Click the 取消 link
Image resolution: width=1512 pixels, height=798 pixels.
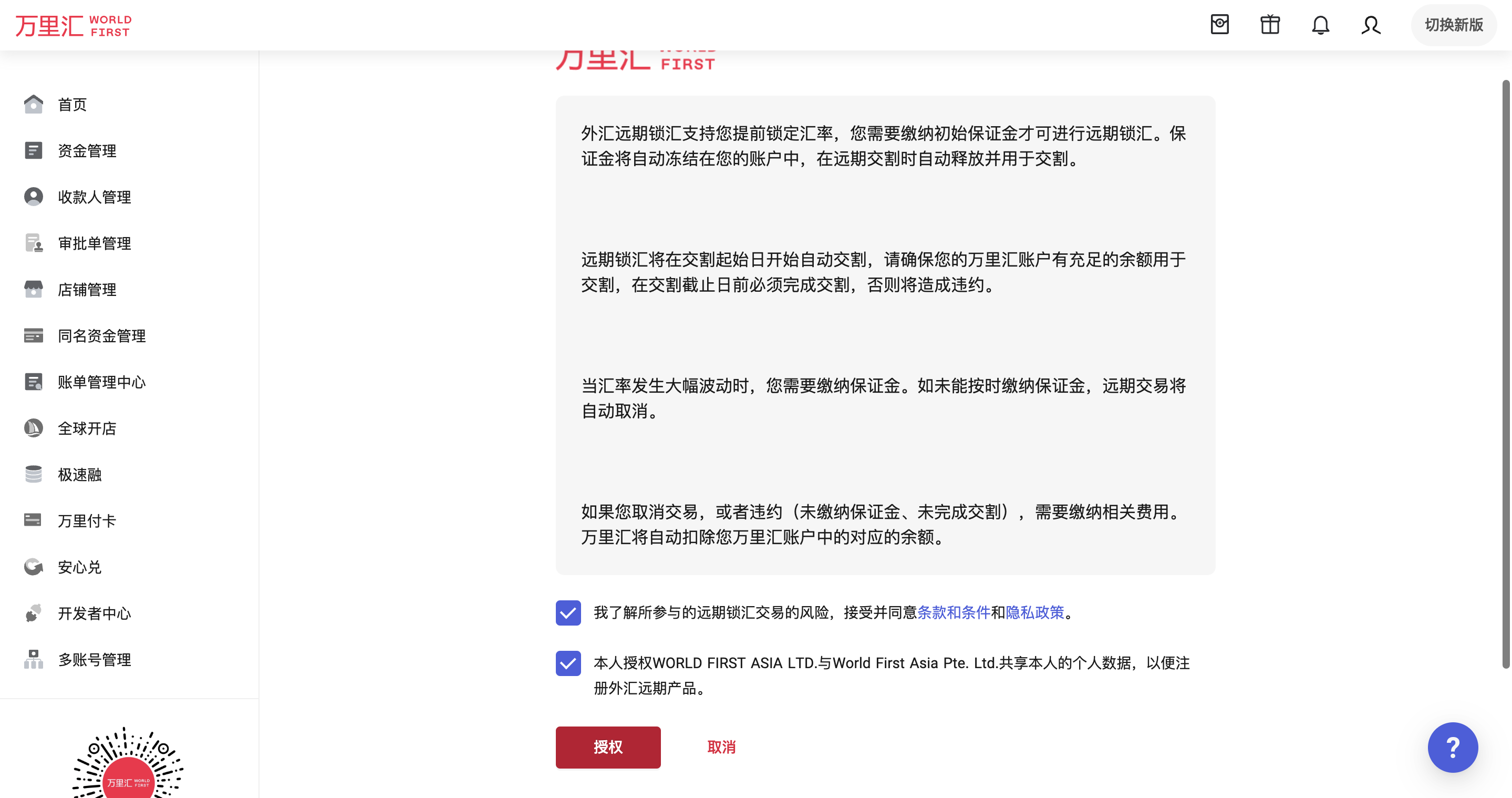(721, 747)
